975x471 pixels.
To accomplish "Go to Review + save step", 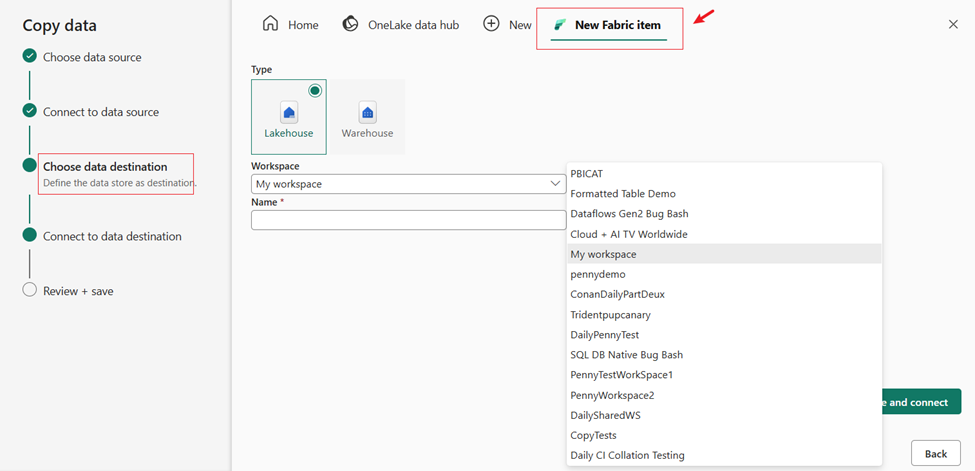I will pos(78,291).
